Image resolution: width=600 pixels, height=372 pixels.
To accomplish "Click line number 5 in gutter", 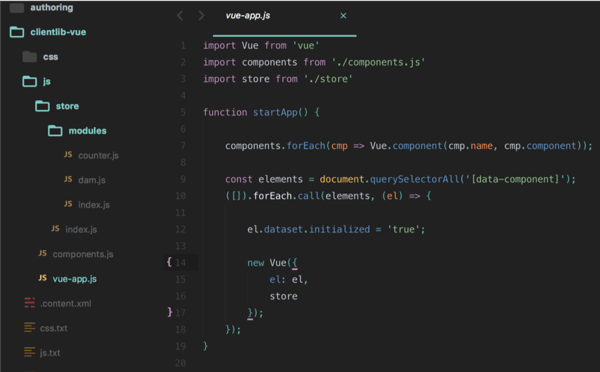I will (183, 113).
